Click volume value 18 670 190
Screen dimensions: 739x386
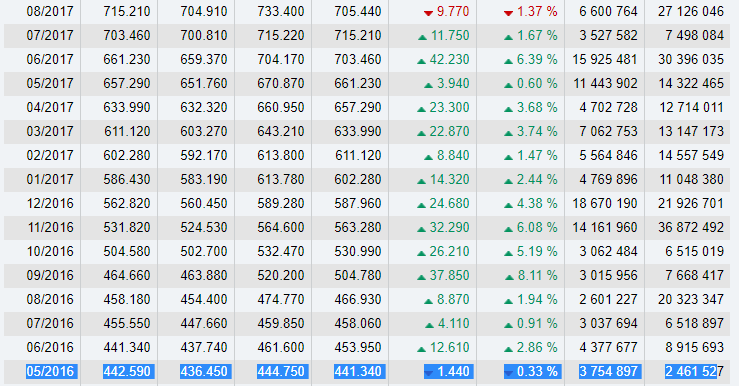click(605, 204)
